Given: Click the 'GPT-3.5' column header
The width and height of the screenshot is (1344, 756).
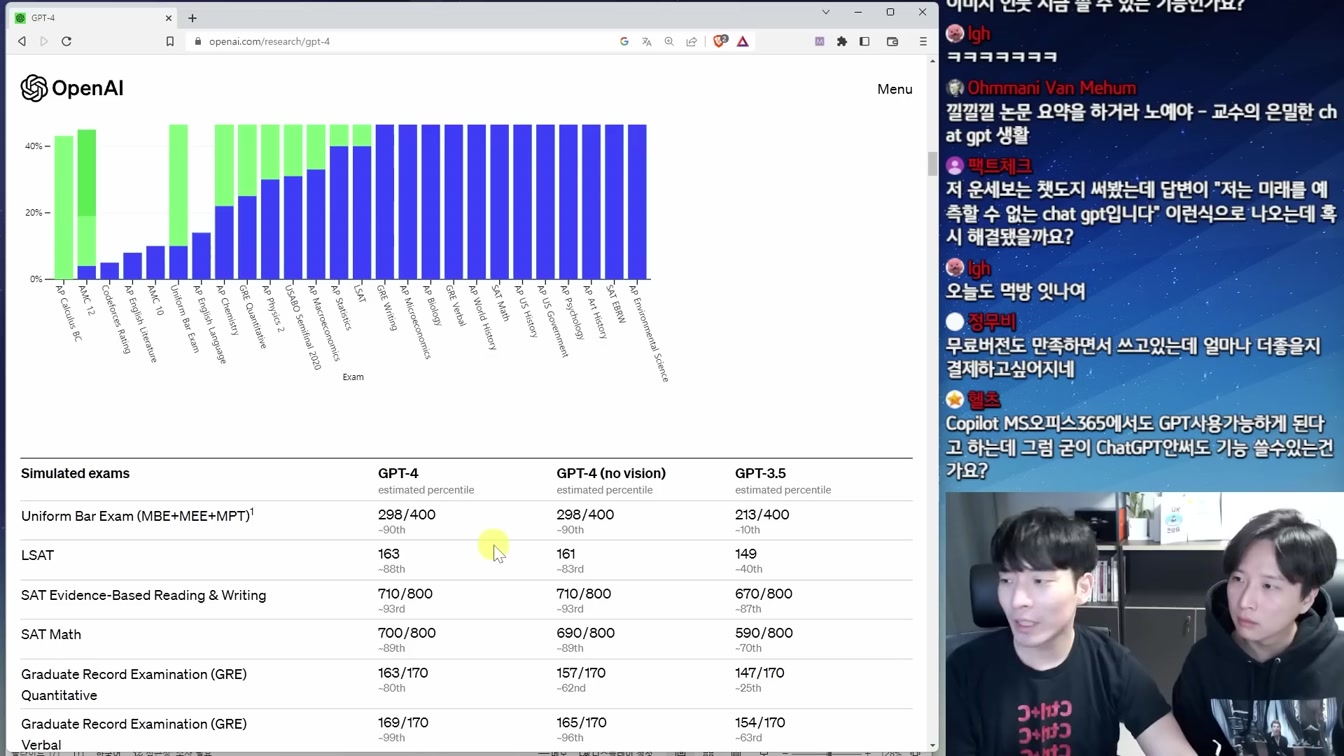Looking at the screenshot, I should [x=760, y=473].
